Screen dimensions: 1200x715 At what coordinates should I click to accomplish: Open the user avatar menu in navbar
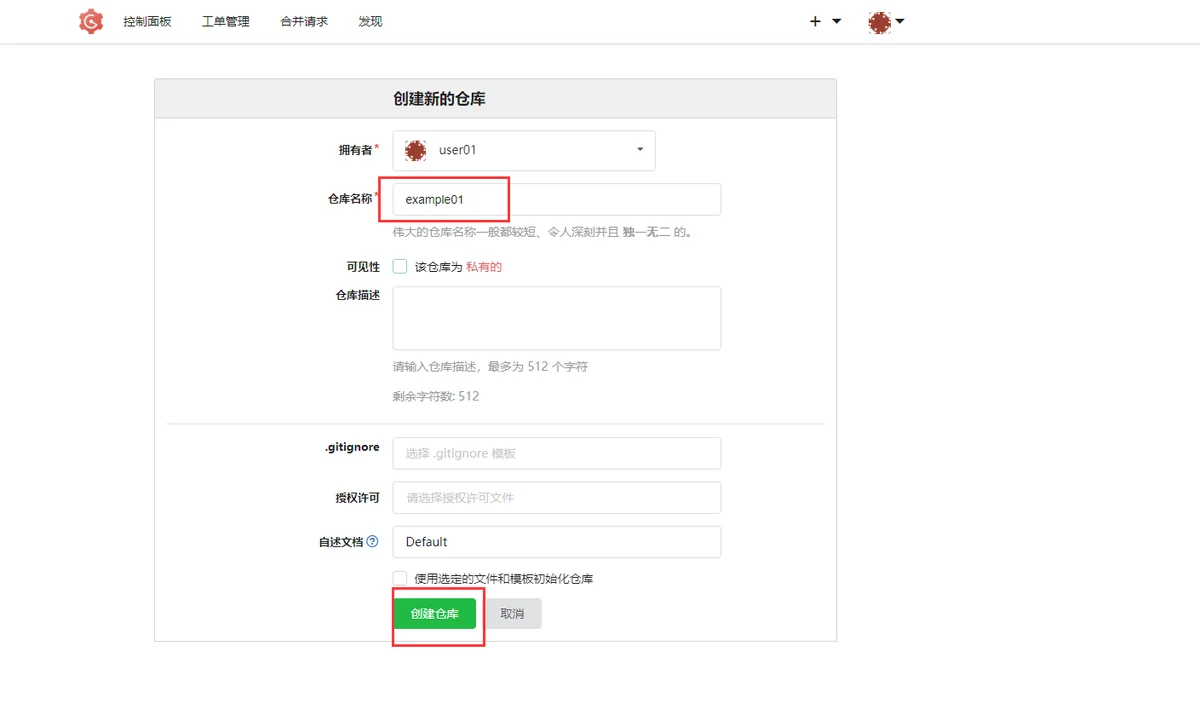point(886,21)
